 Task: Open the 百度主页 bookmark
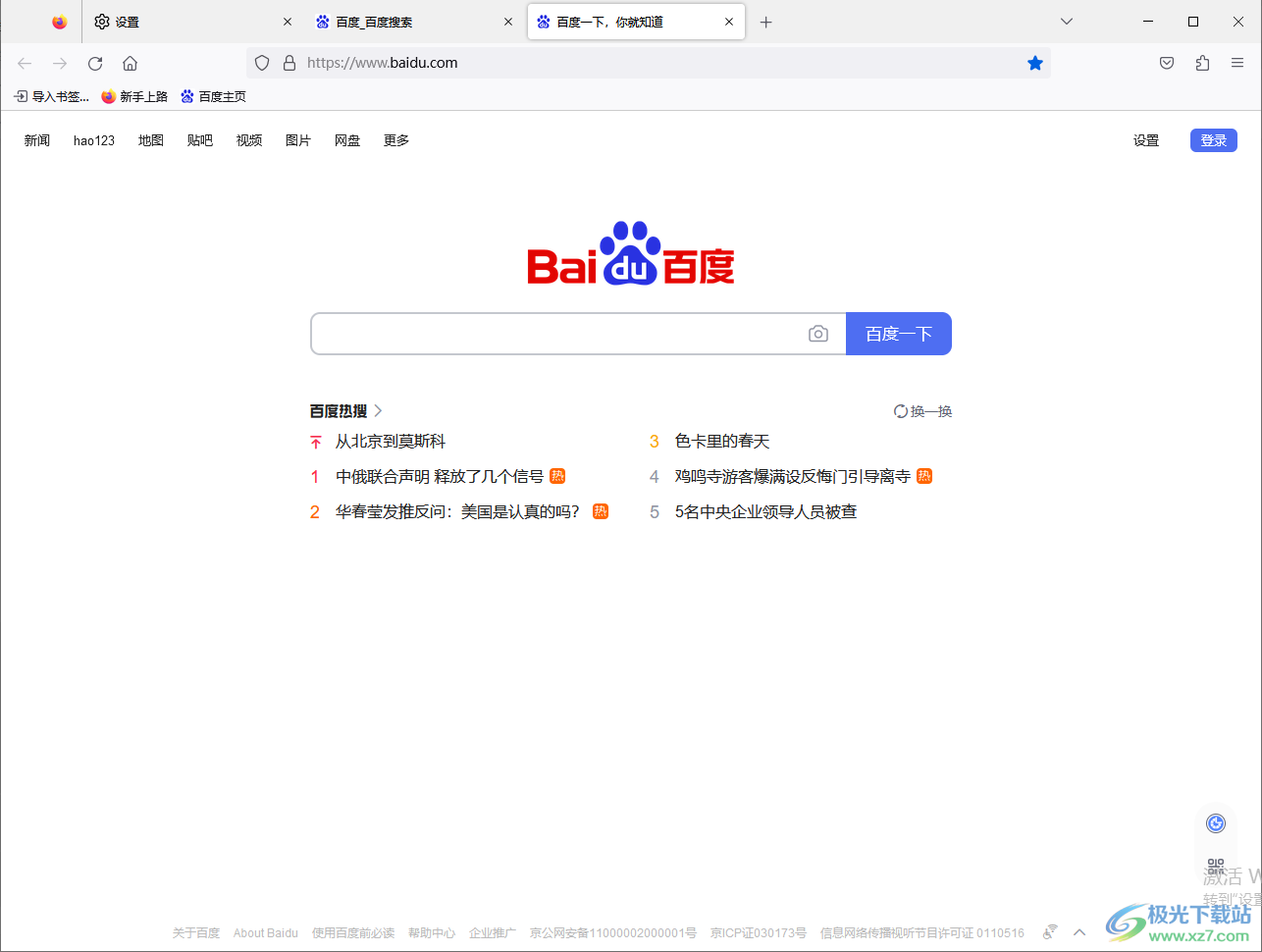[x=213, y=96]
